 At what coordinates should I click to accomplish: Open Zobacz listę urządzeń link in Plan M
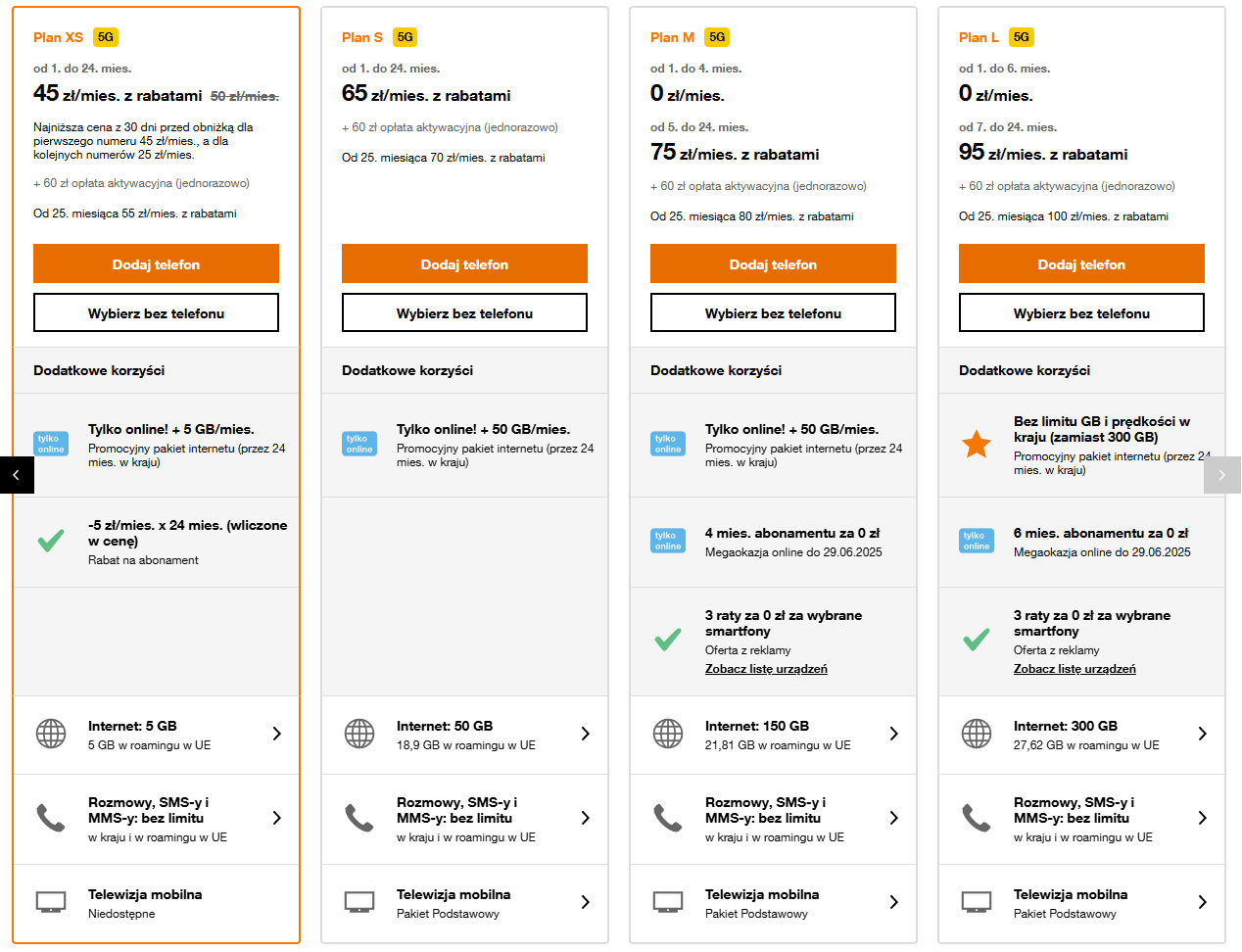coord(766,669)
